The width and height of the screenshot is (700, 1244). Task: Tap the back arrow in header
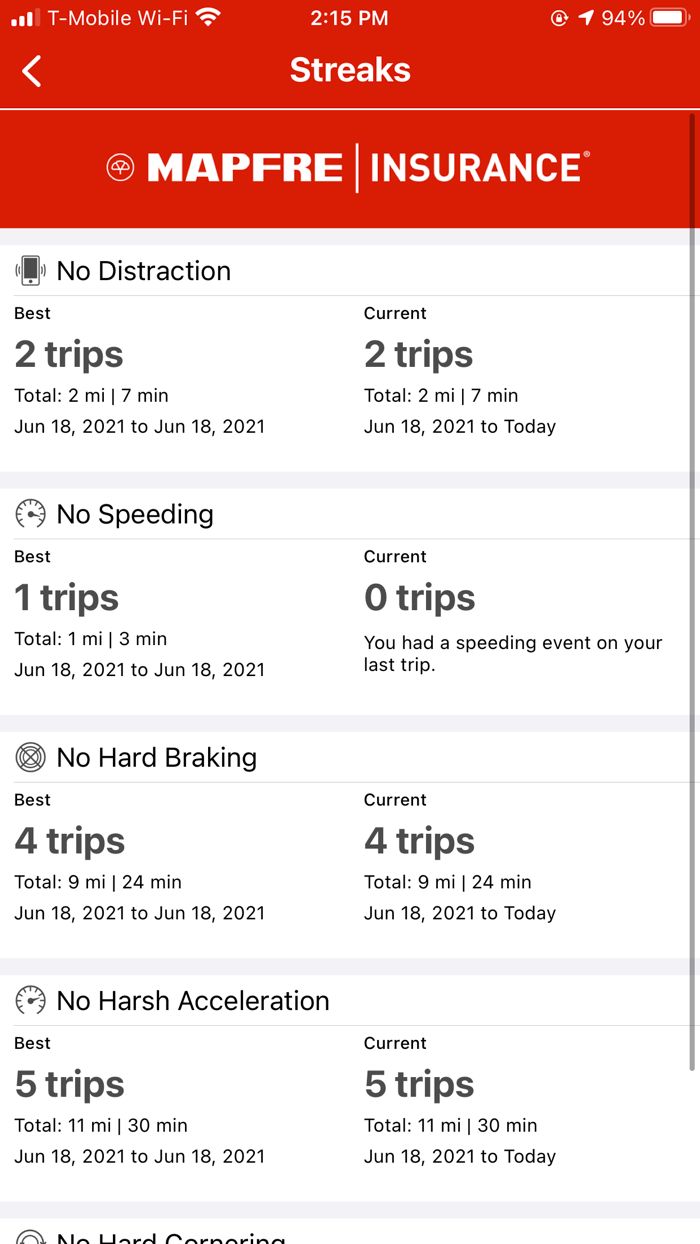click(x=32, y=71)
